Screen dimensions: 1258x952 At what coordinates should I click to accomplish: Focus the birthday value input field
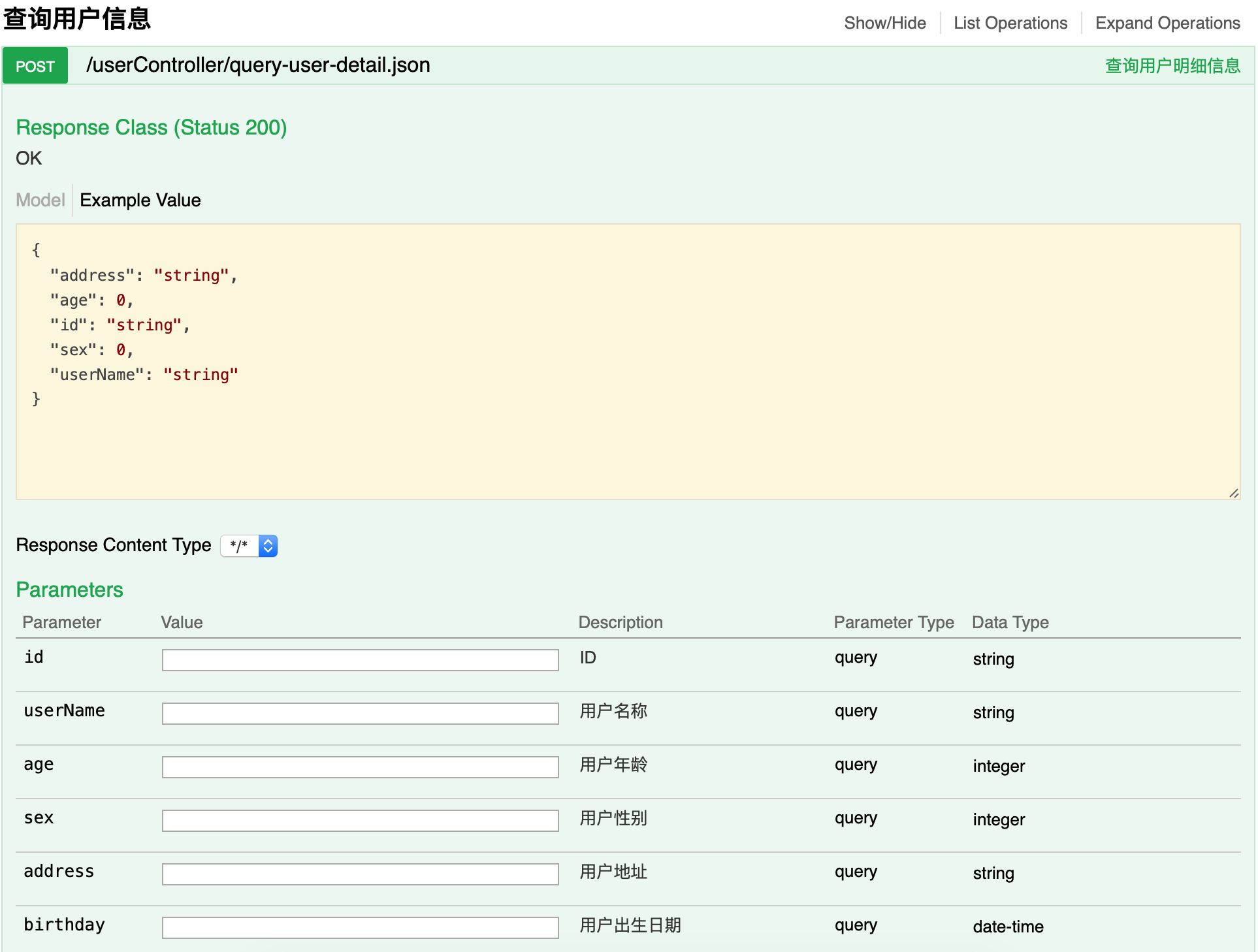(x=360, y=927)
